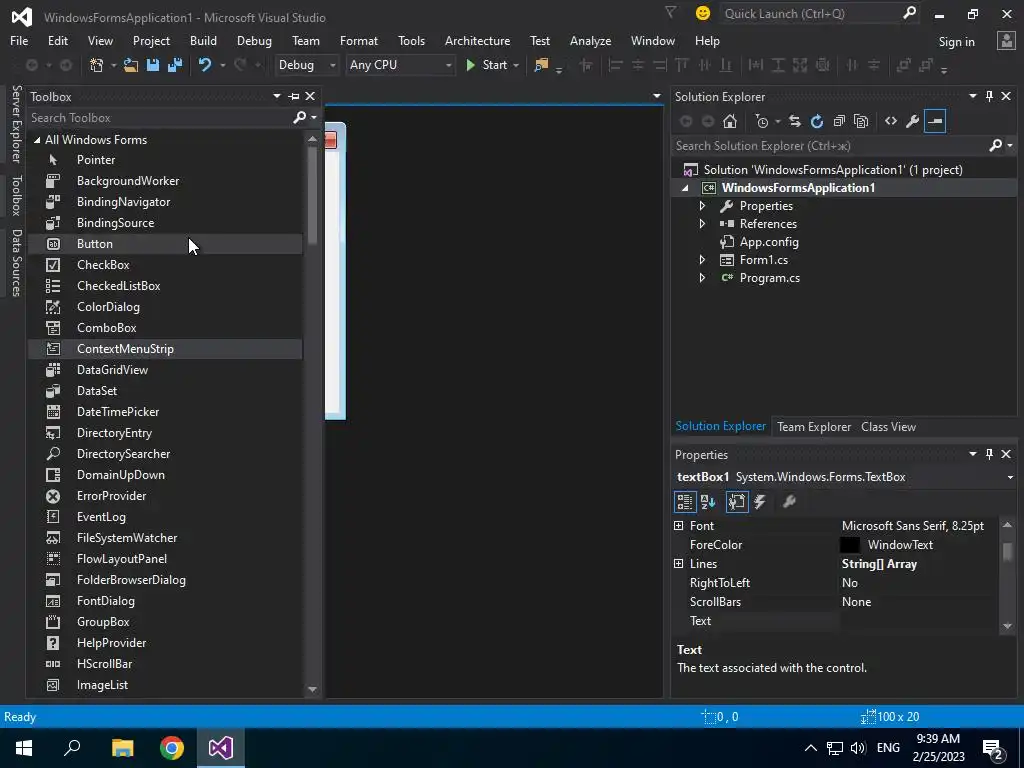
Task: Toggle Show All Files in Solution Explorer
Action: tap(861, 121)
